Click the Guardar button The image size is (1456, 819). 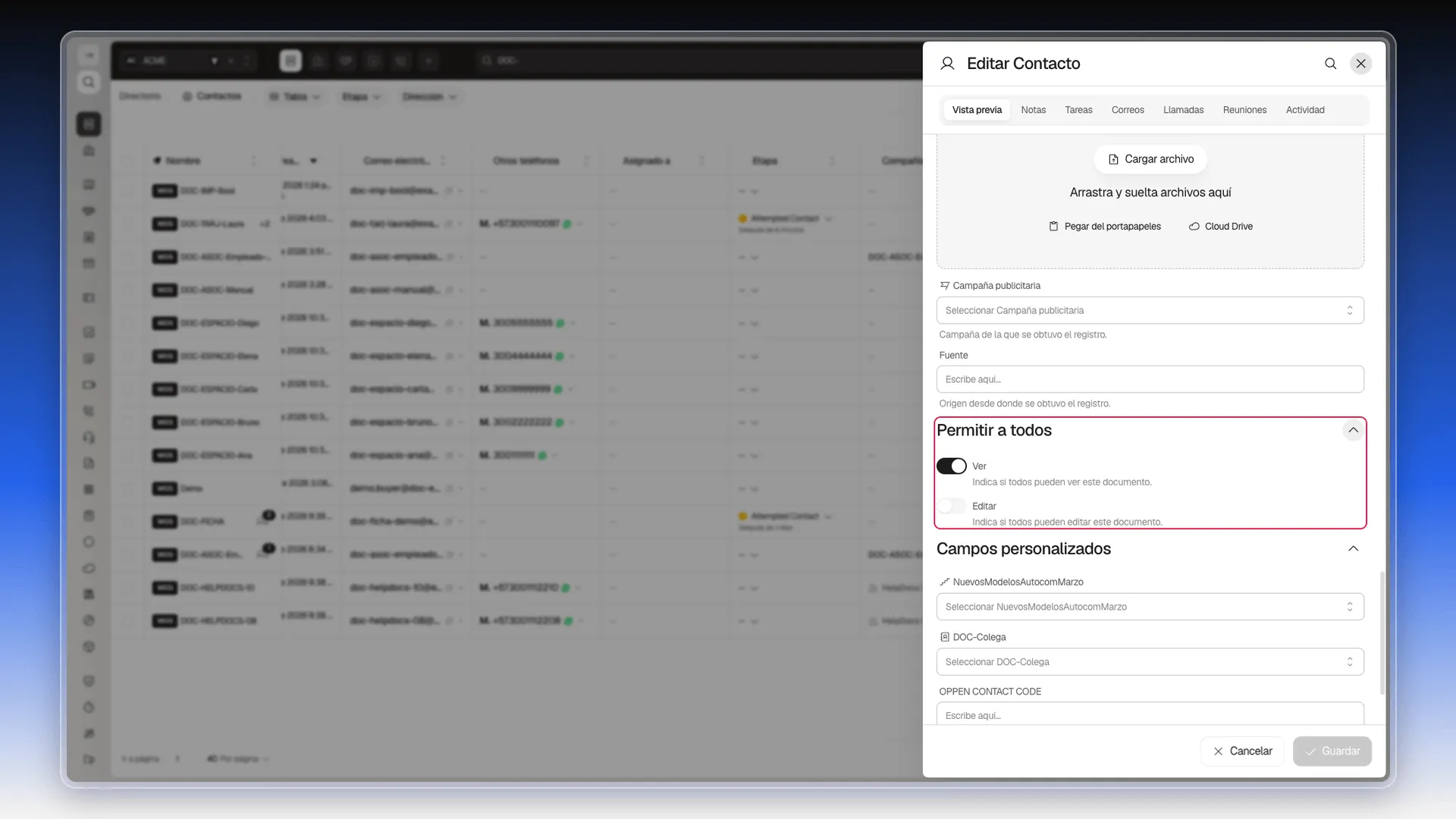(1332, 752)
